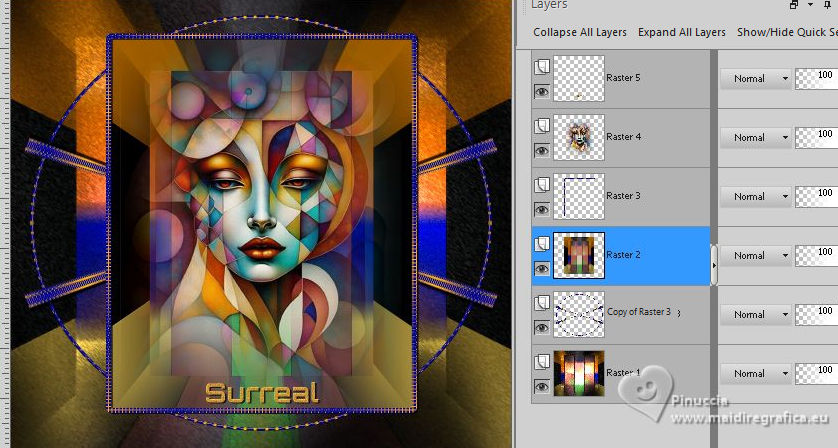Toggle visibility of Raster 4 layer
This screenshot has width=838, height=448.
[541, 151]
